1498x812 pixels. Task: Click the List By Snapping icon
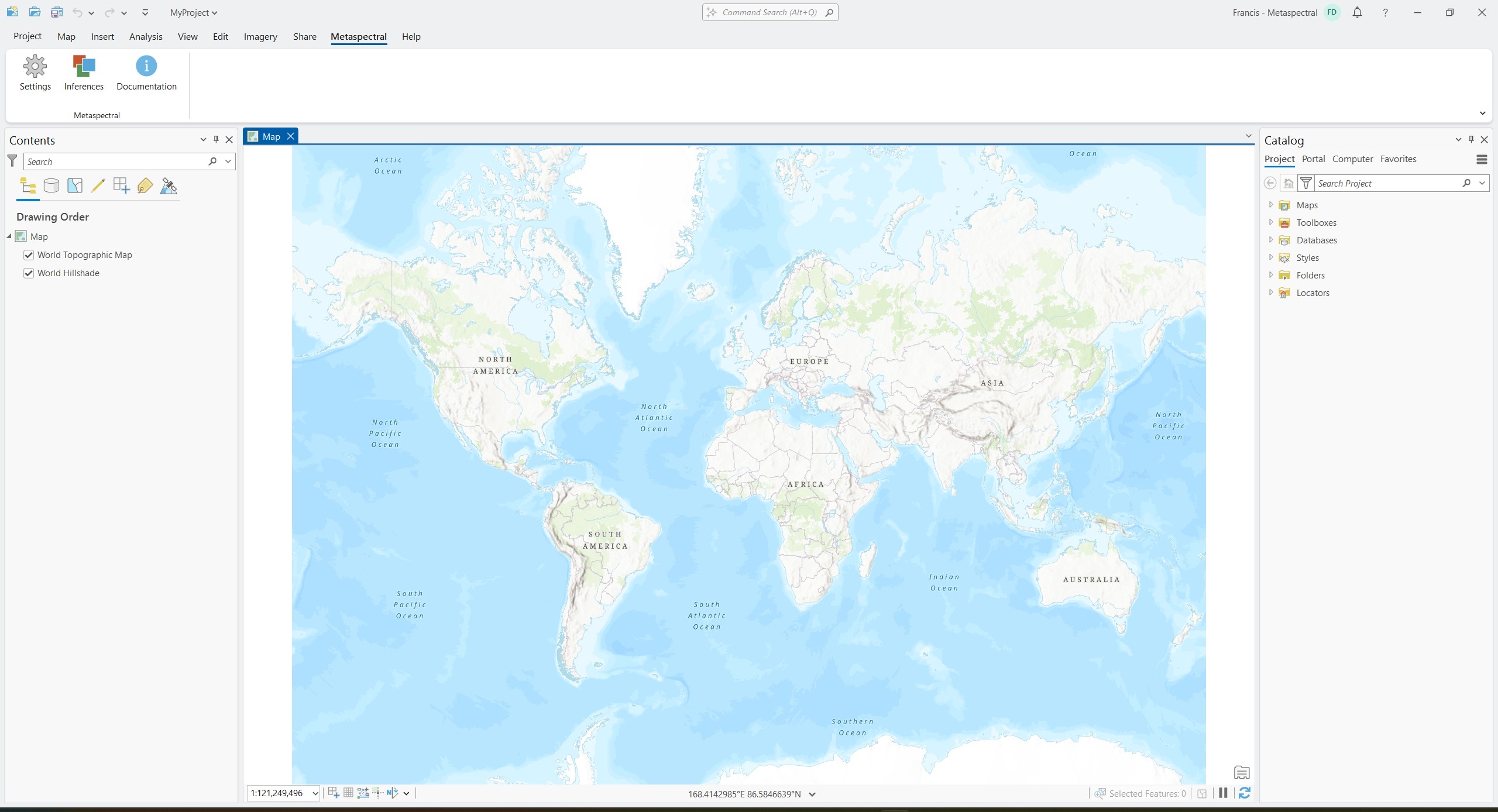tap(121, 186)
